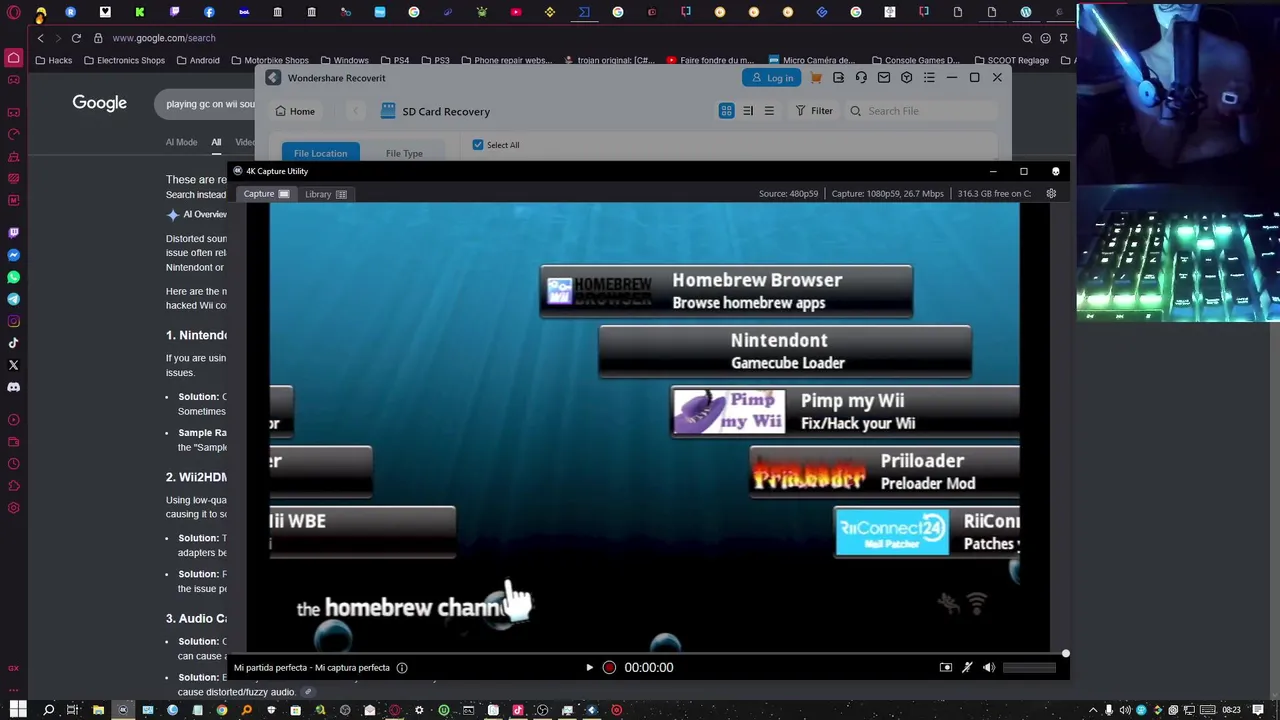Open TikTok in the Opera sidebar

(13, 343)
